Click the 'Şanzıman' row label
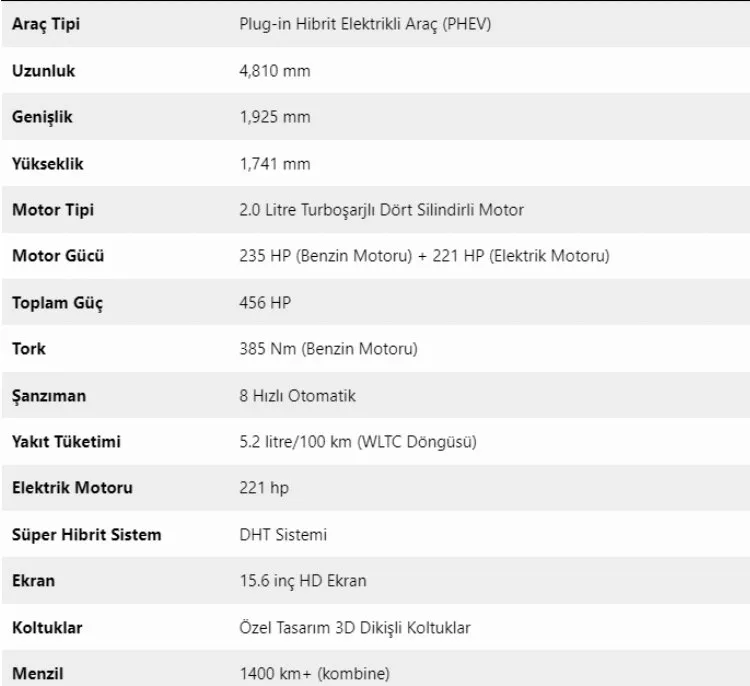The height and width of the screenshot is (686, 750). tap(49, 396)
